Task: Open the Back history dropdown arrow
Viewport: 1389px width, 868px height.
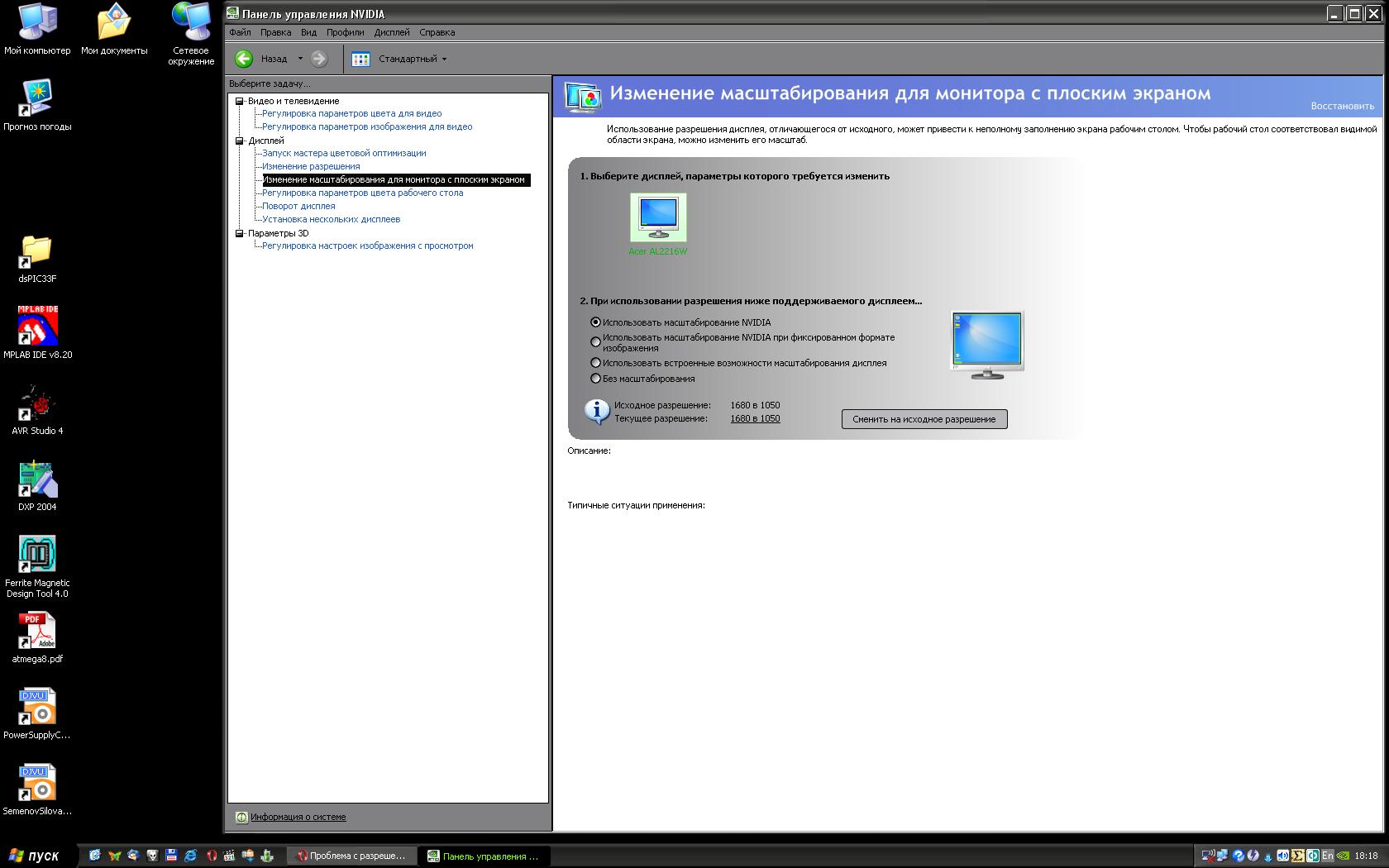Action: point(300,59)
